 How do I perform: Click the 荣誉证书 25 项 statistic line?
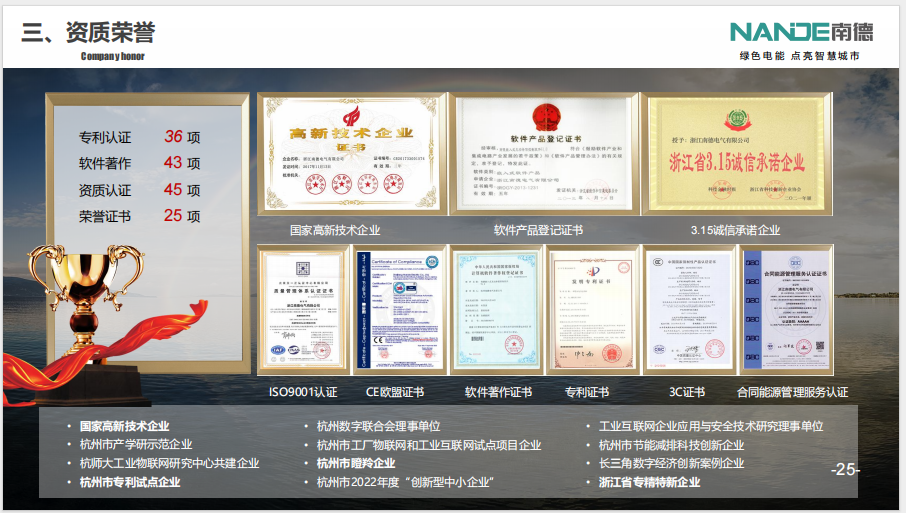[139, 215]
